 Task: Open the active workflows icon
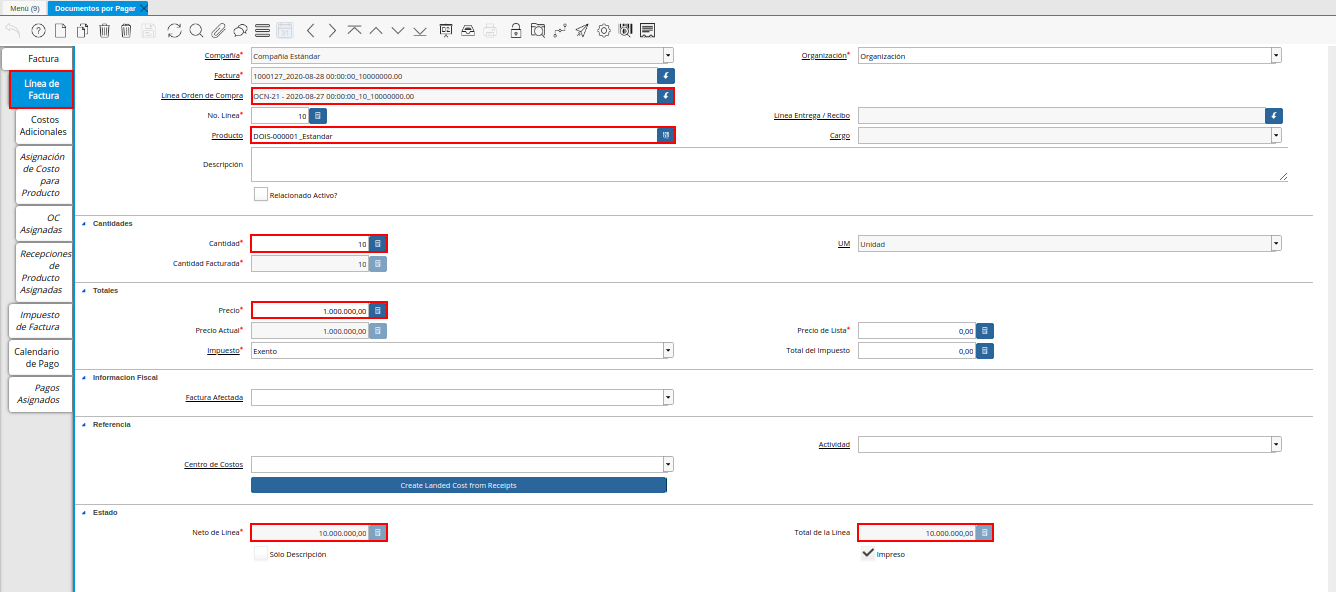coord(560,30)
